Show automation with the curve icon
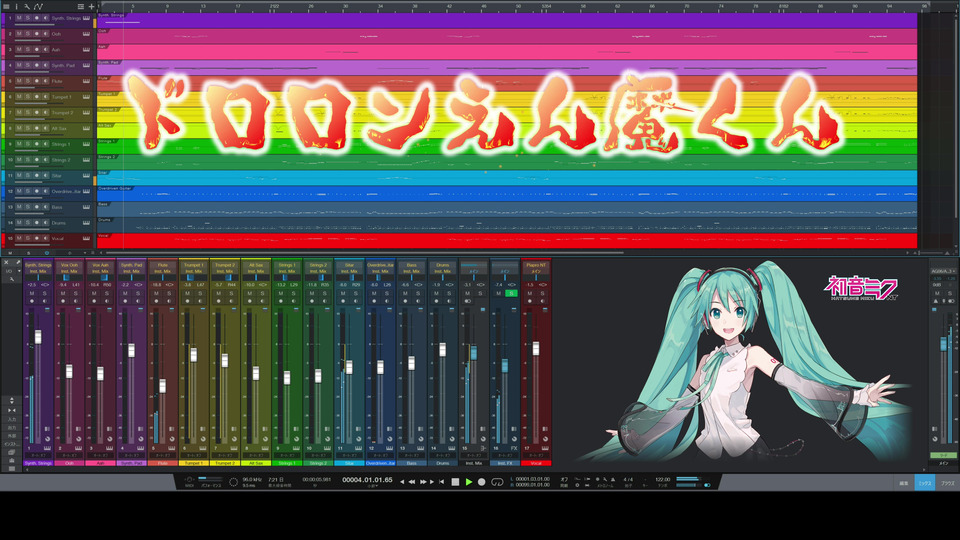This screenshot has height=540, width=960. point(38,7)
